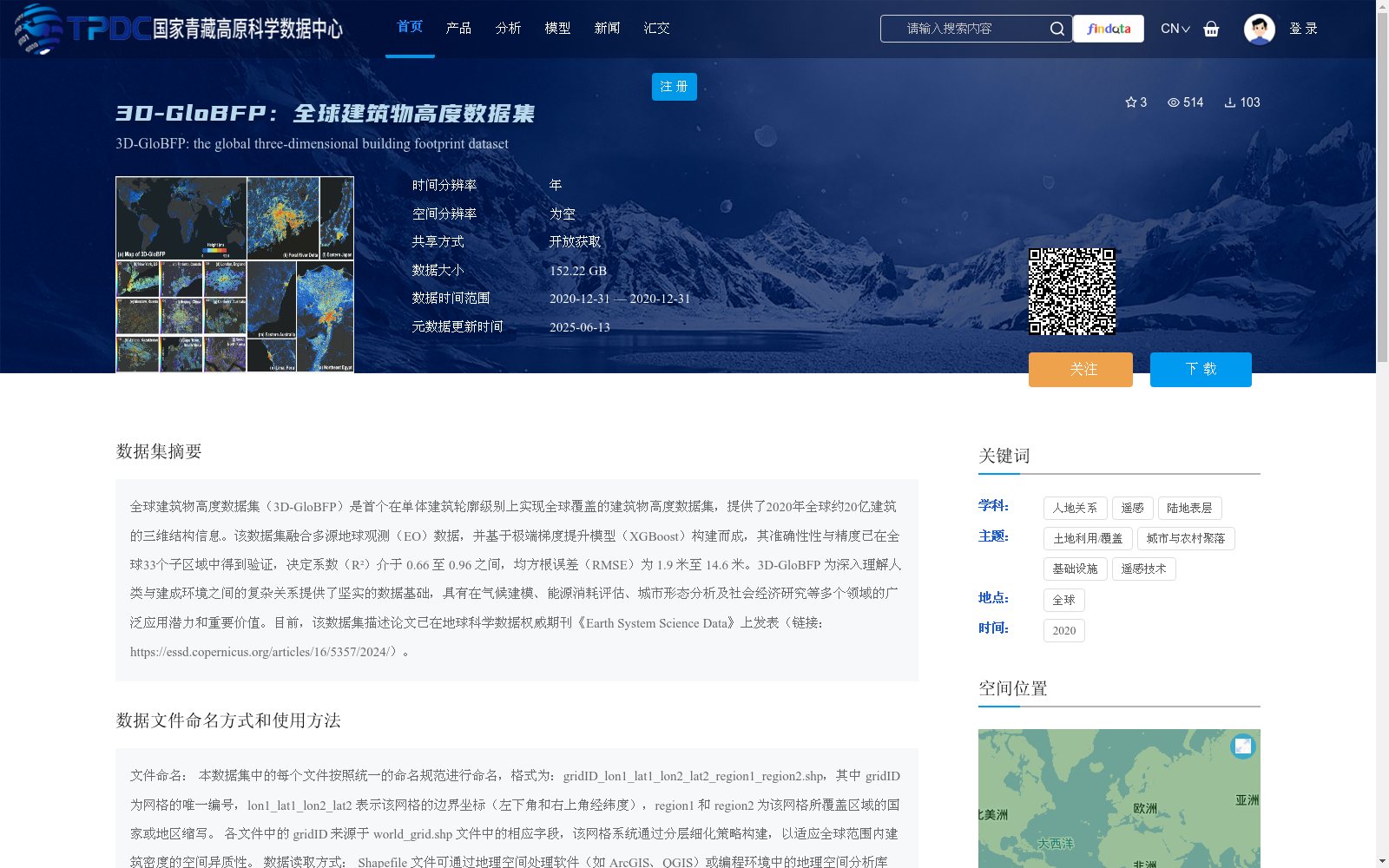Expand the map to fullscreen

click(x=1241, y=745)
